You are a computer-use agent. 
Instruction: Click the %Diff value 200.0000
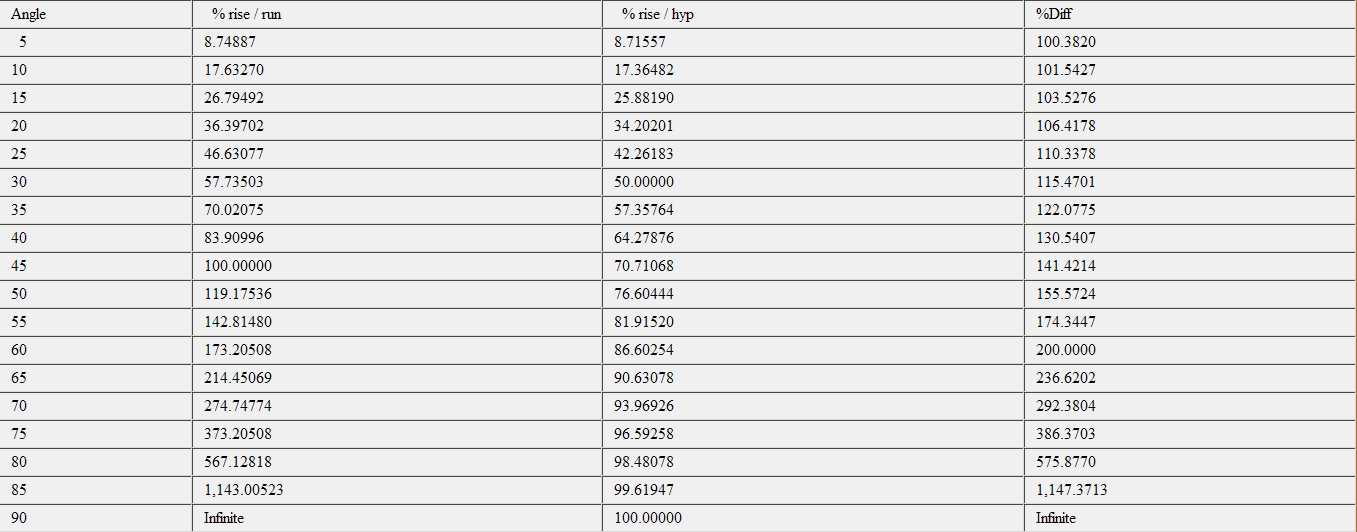point(1190,350)
